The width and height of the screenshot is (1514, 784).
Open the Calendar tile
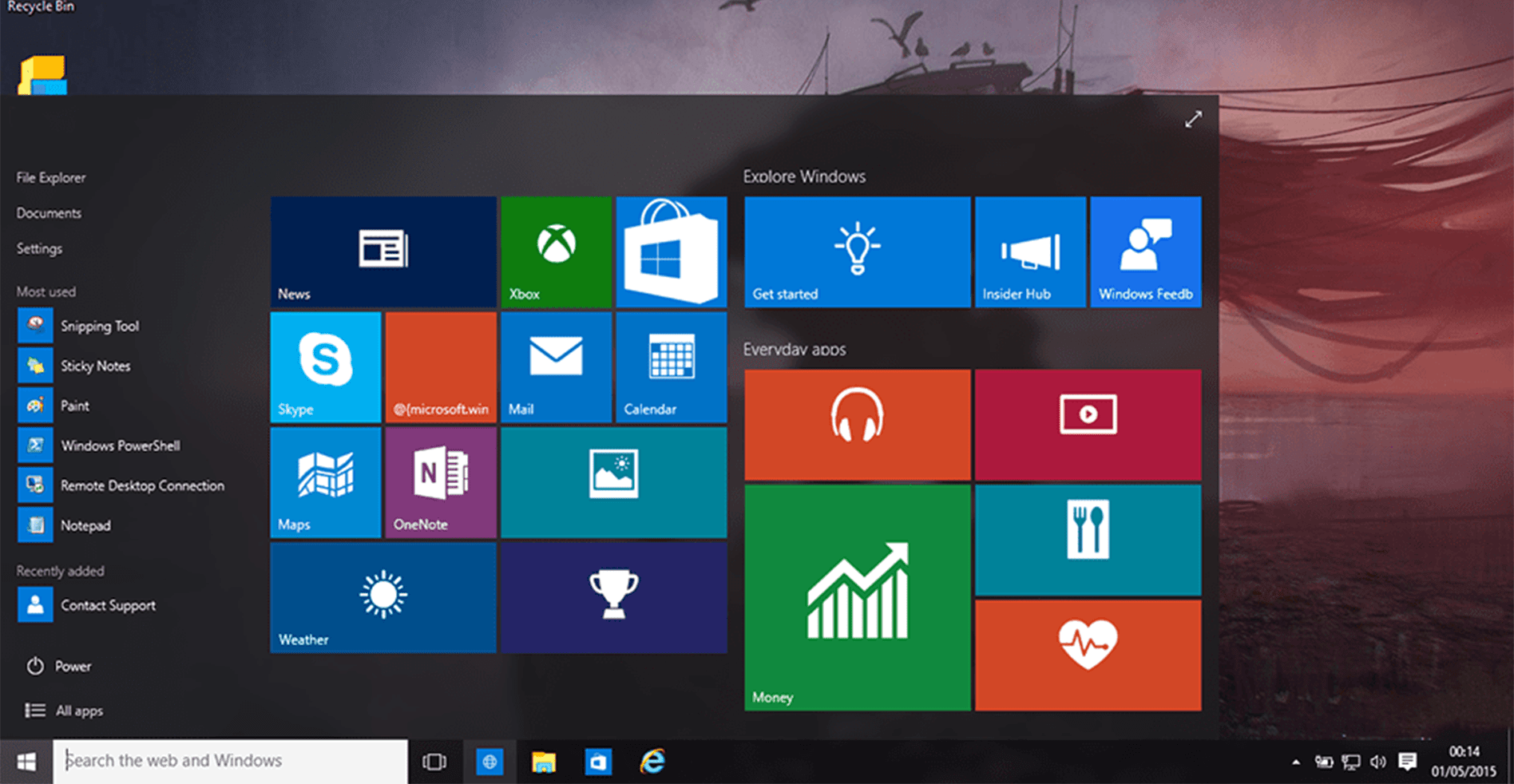[x=672, y=367]
